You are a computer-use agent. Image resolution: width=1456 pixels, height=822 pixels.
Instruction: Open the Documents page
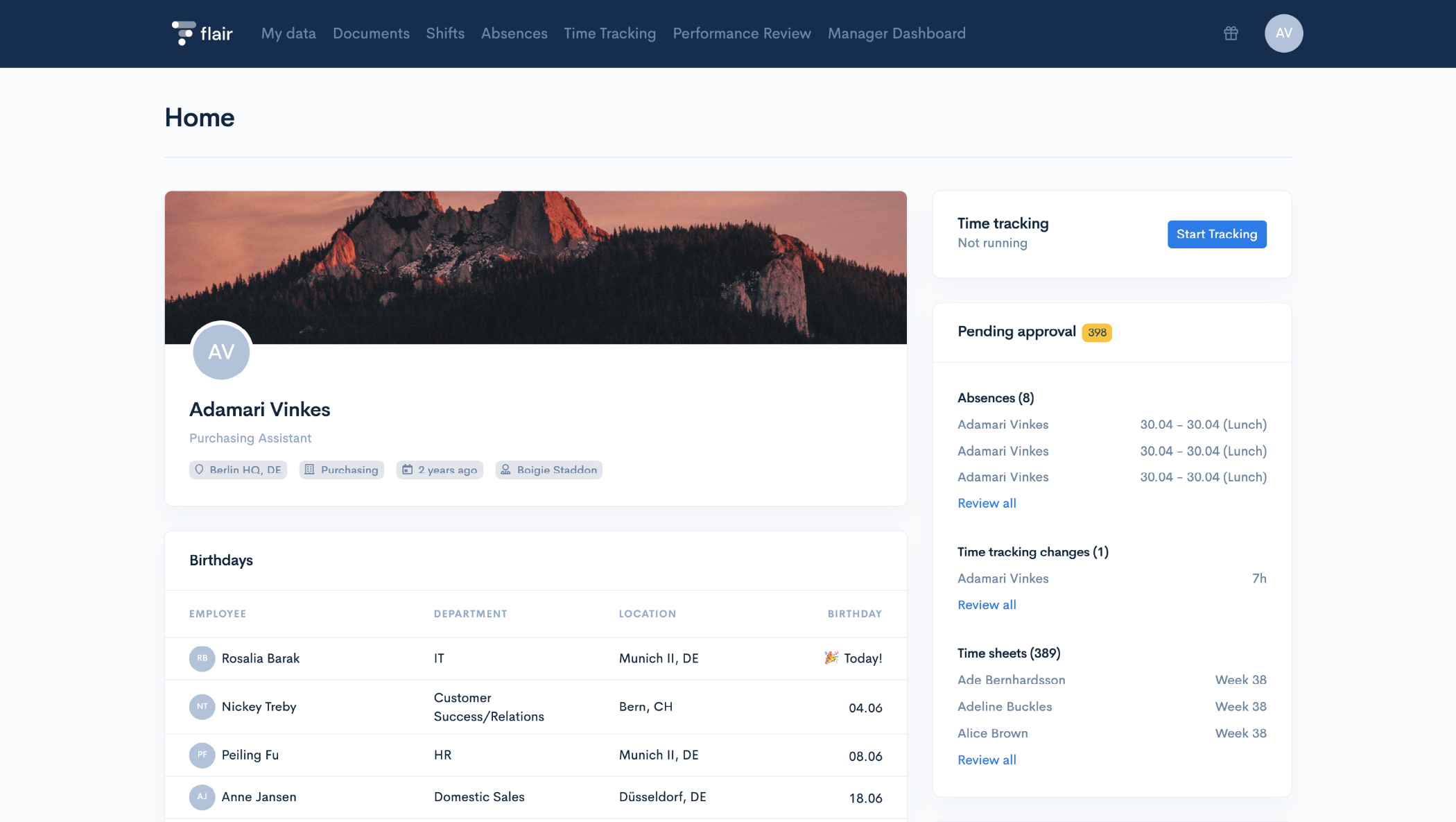(x=371, y=33)
